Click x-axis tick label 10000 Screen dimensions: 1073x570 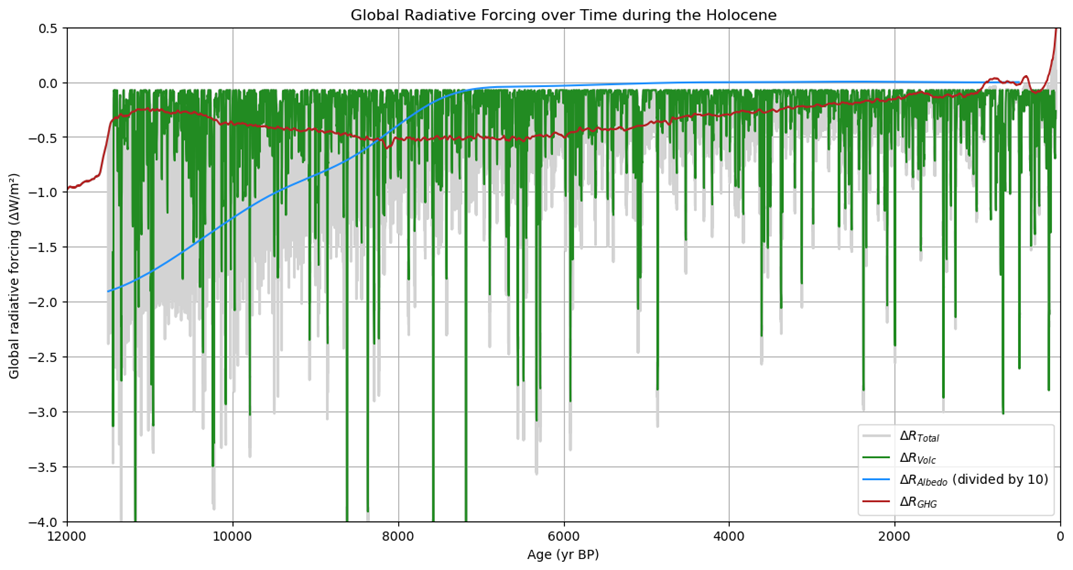(233, 536)
